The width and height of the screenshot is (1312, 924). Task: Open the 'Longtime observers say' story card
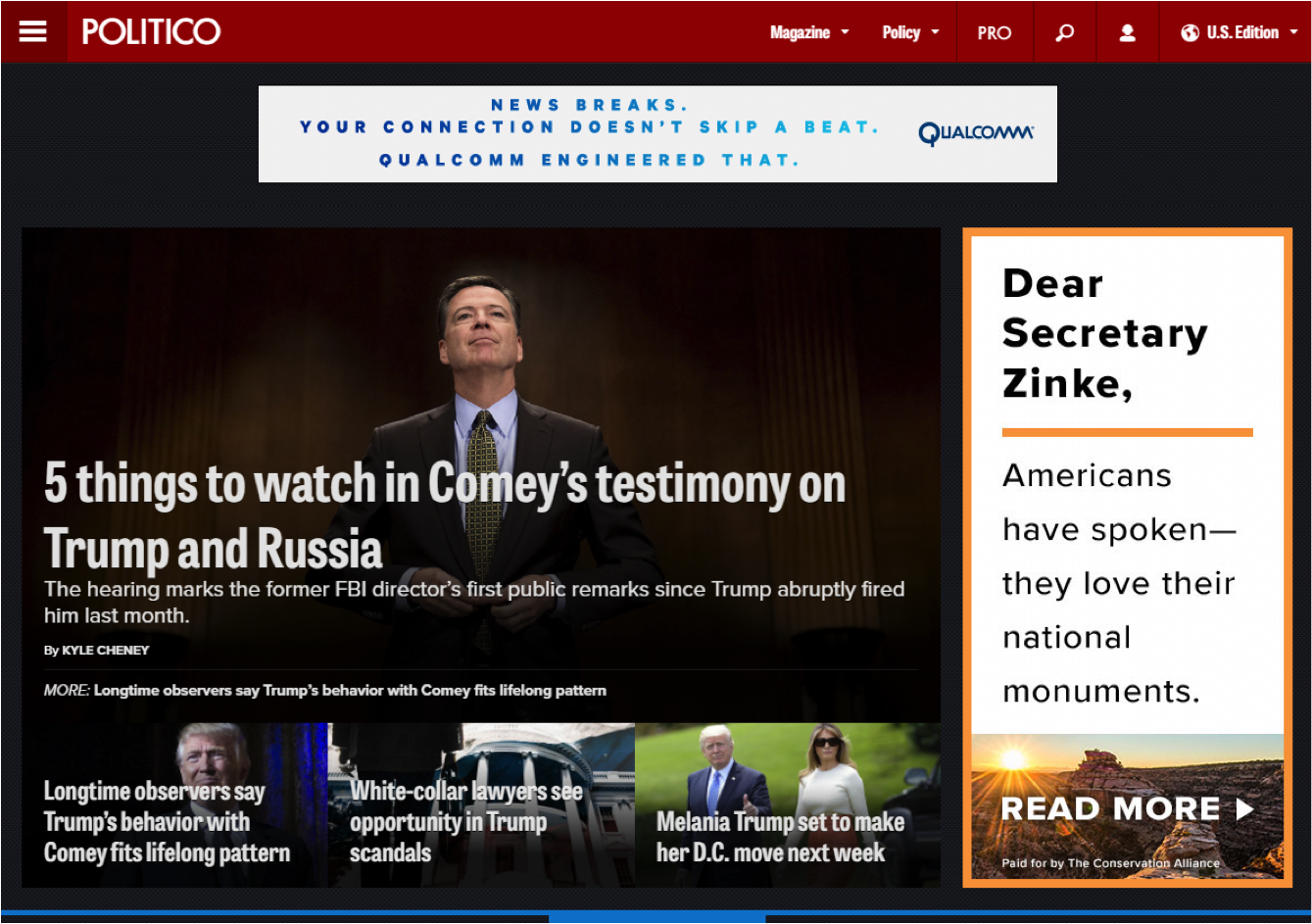pos(174,805)
